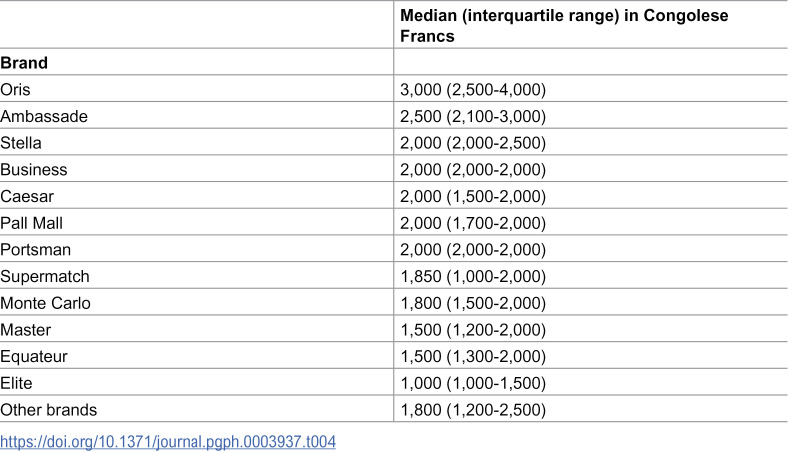Click the Portsman brand cell

click(35, 249)
